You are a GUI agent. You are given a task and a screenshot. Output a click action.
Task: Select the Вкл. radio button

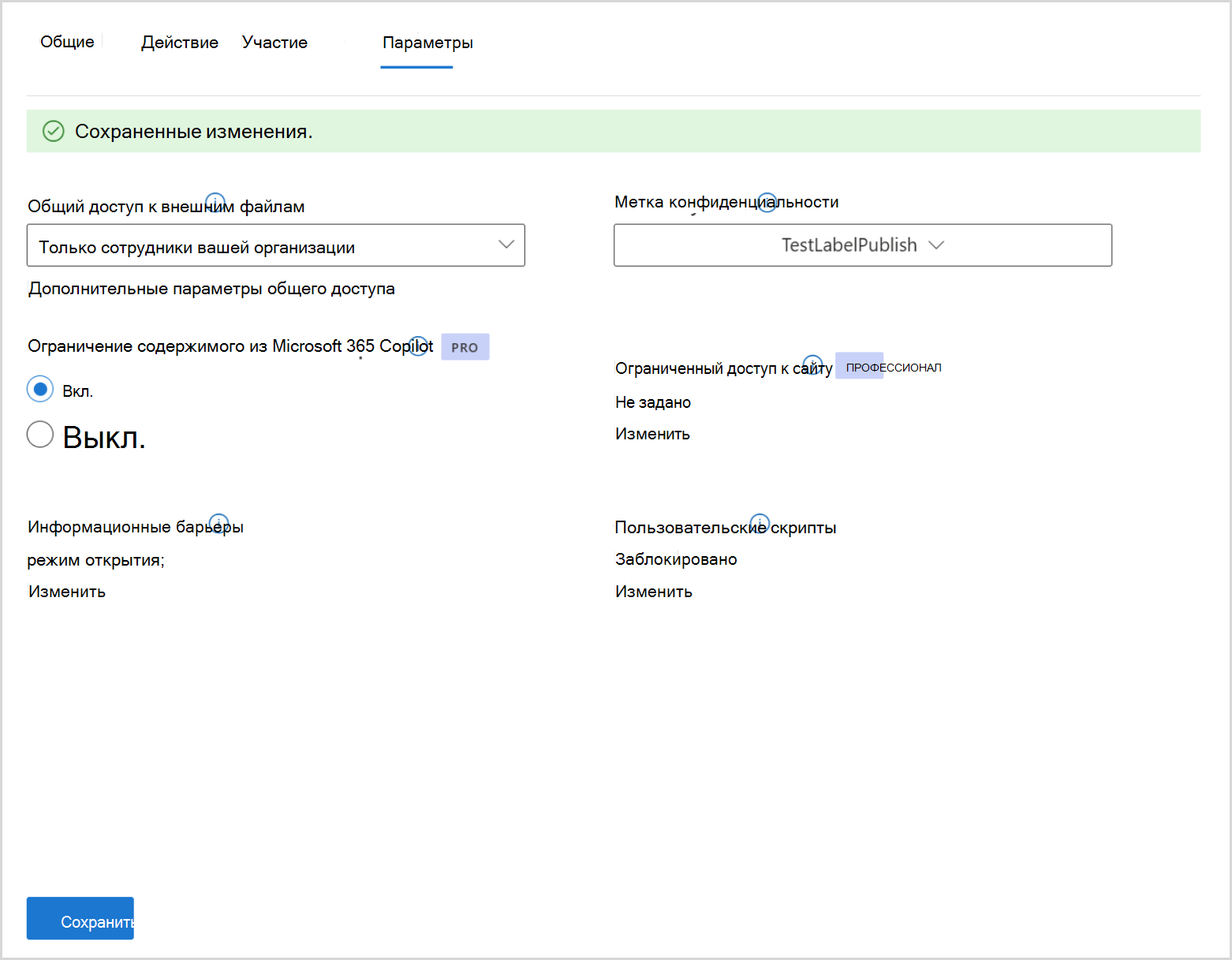pyautogui.click(x=40, y=389)
